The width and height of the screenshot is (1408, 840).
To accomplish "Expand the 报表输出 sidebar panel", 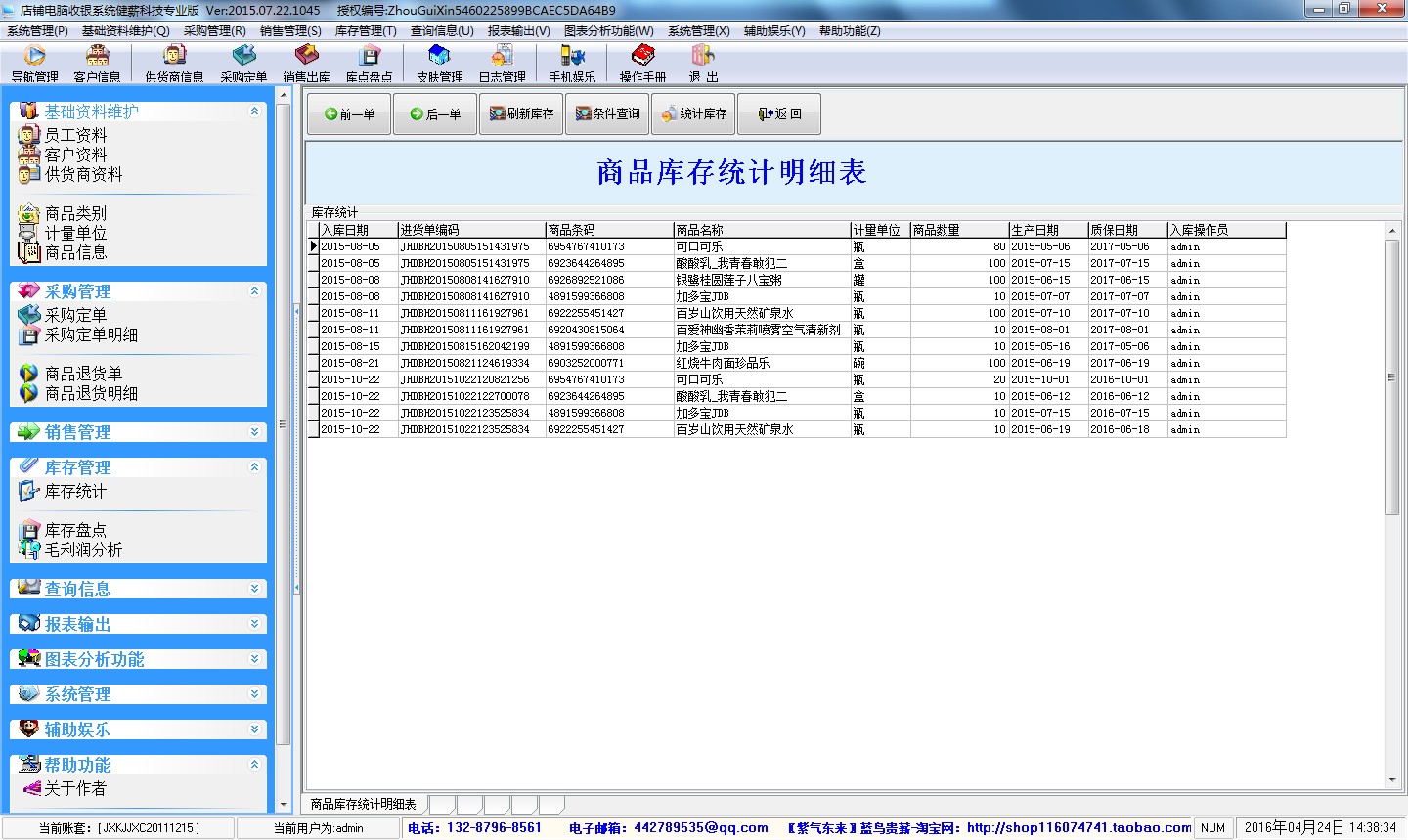I will pyautogui.click(x=254, y=624).
